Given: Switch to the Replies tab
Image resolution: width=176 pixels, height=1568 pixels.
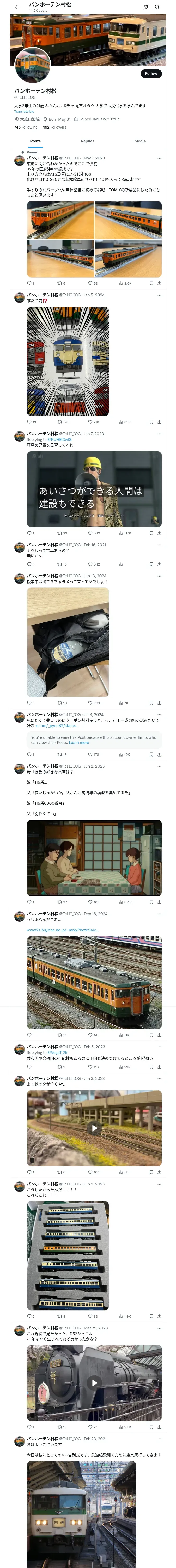Looking at the screenshot, I should click(87, 141).
